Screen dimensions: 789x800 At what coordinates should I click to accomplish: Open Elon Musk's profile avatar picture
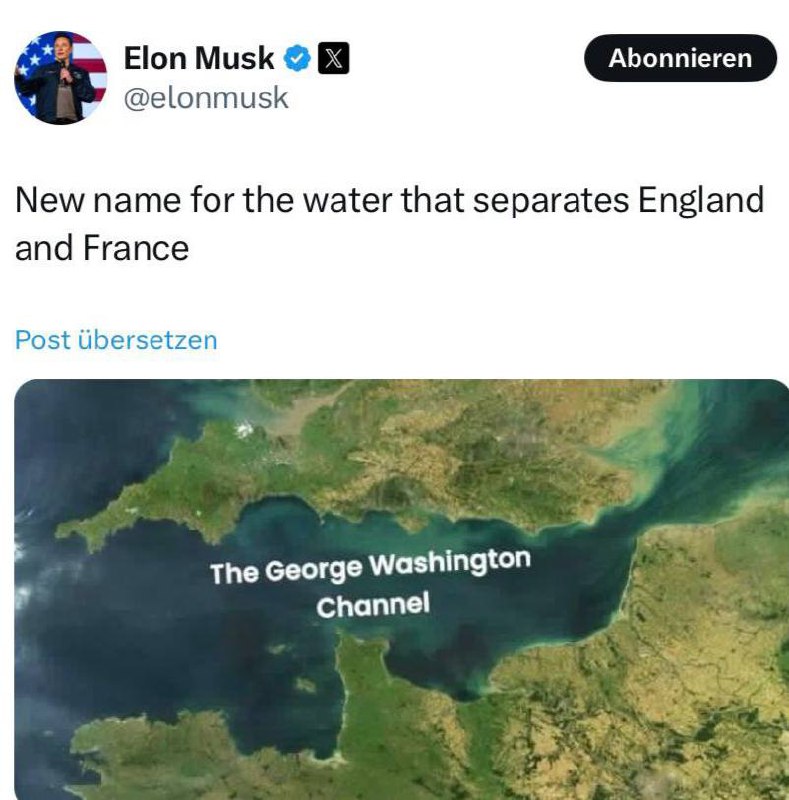(61, 78)
